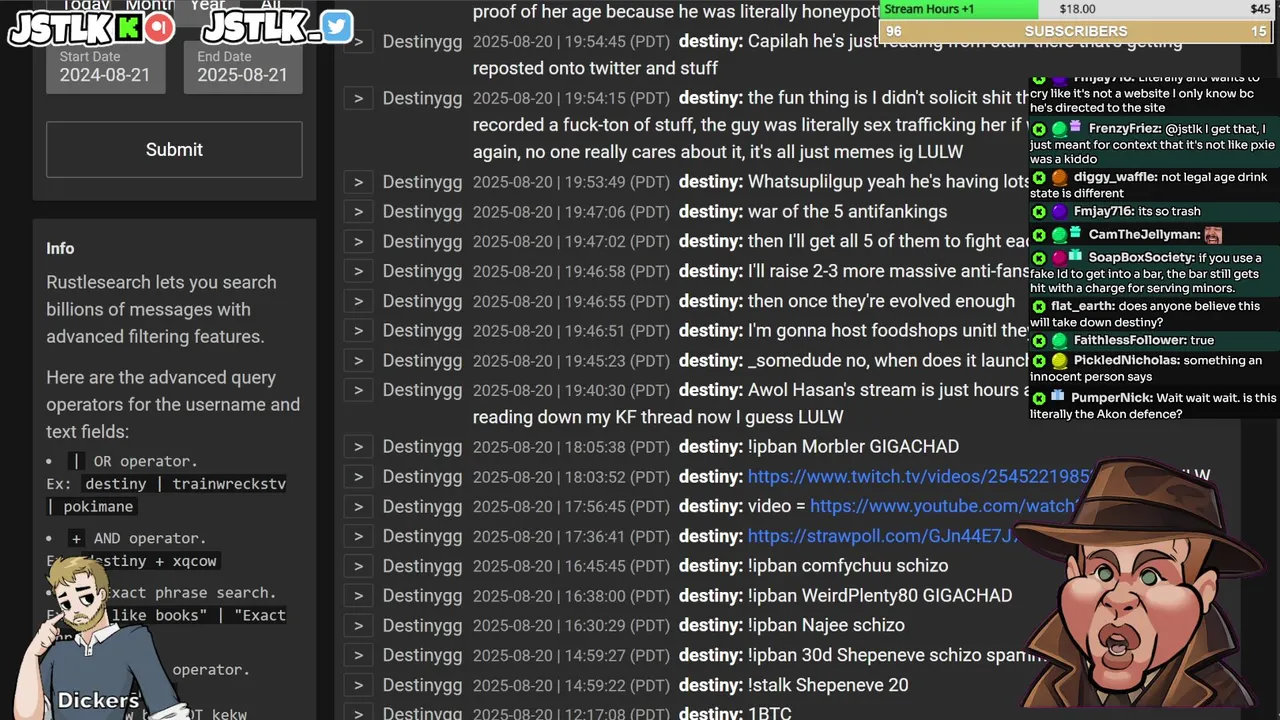
Task: Click the text '!ipban Morbler GIGACHAD'
Action: pos(853,447)
